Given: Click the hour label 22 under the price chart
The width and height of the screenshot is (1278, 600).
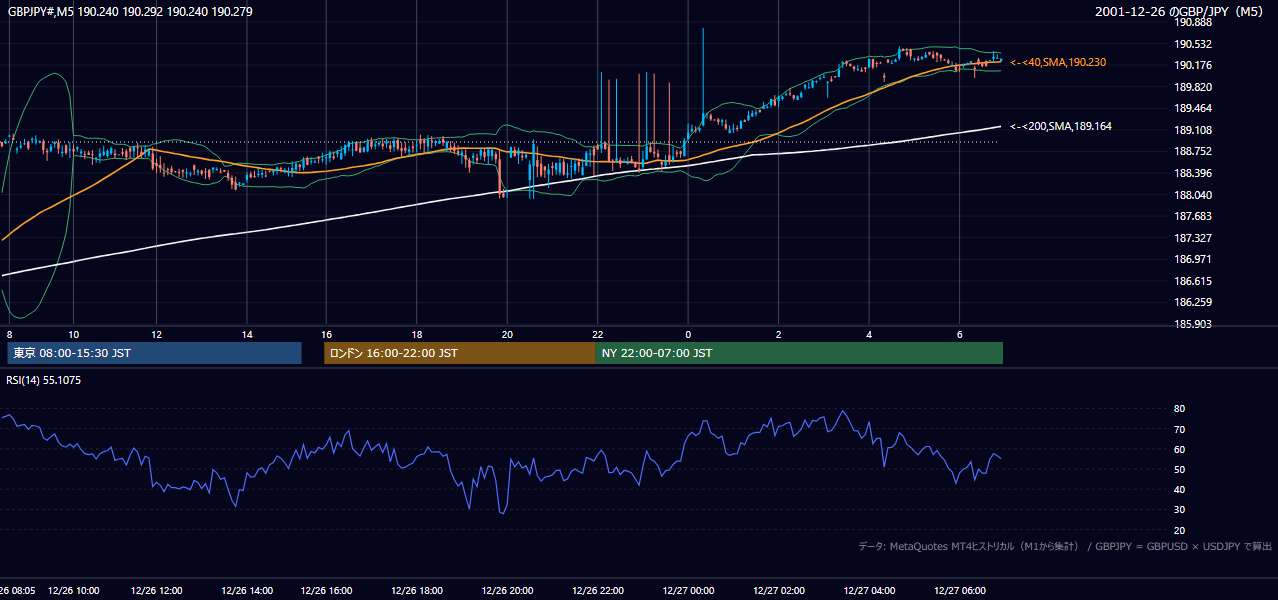Looking at the screenshot, I should [x=598, y=334].
